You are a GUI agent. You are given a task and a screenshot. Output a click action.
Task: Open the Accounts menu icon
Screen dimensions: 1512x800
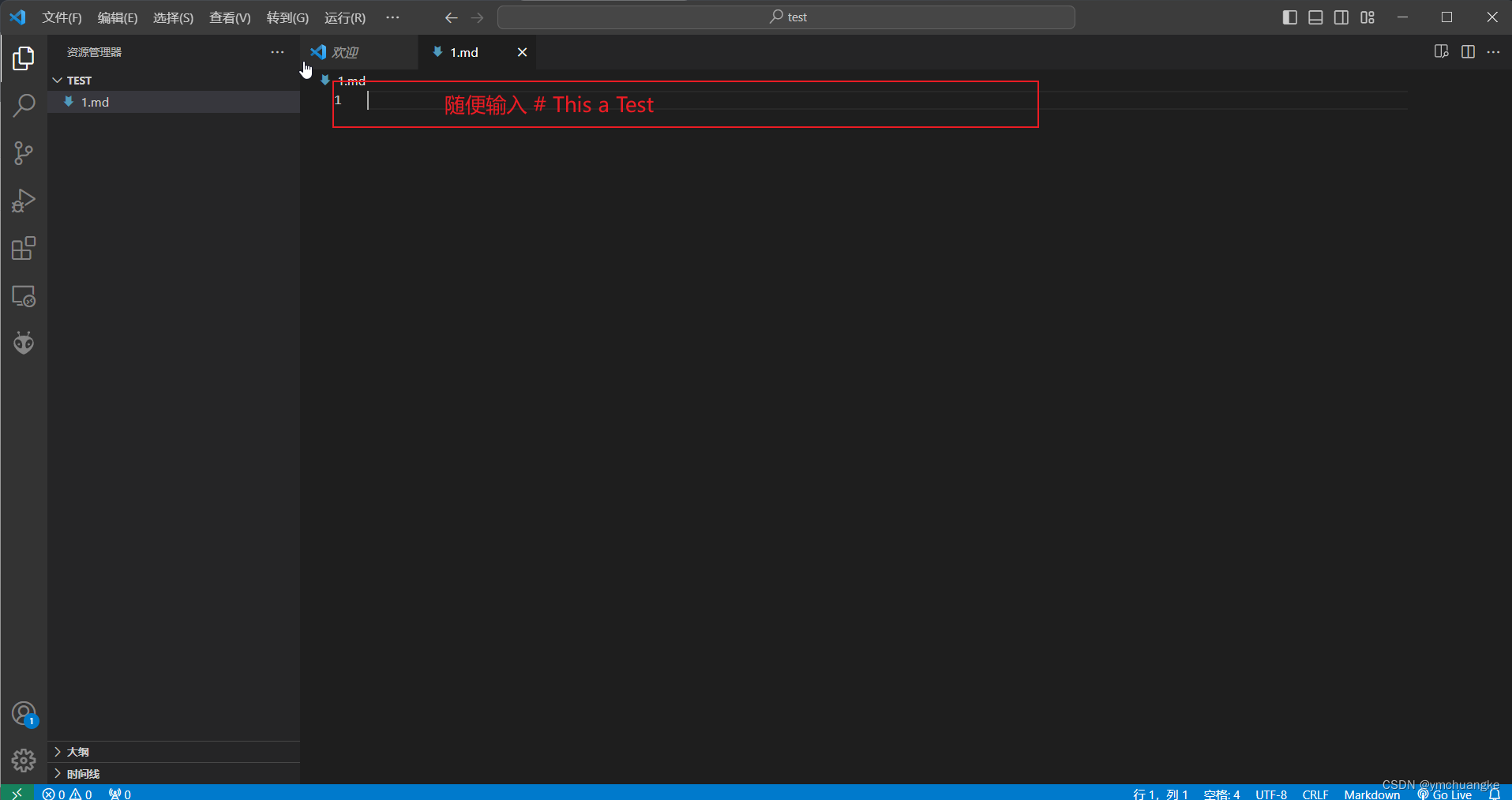[24, 714]
